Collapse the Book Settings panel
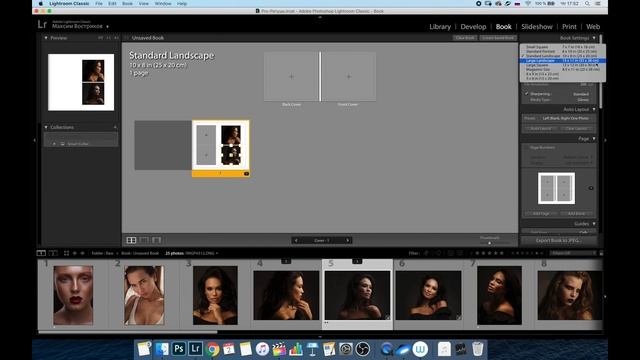The width and height of the screenshot is (640, 360). pyautogui.click(x=594, y=38)
